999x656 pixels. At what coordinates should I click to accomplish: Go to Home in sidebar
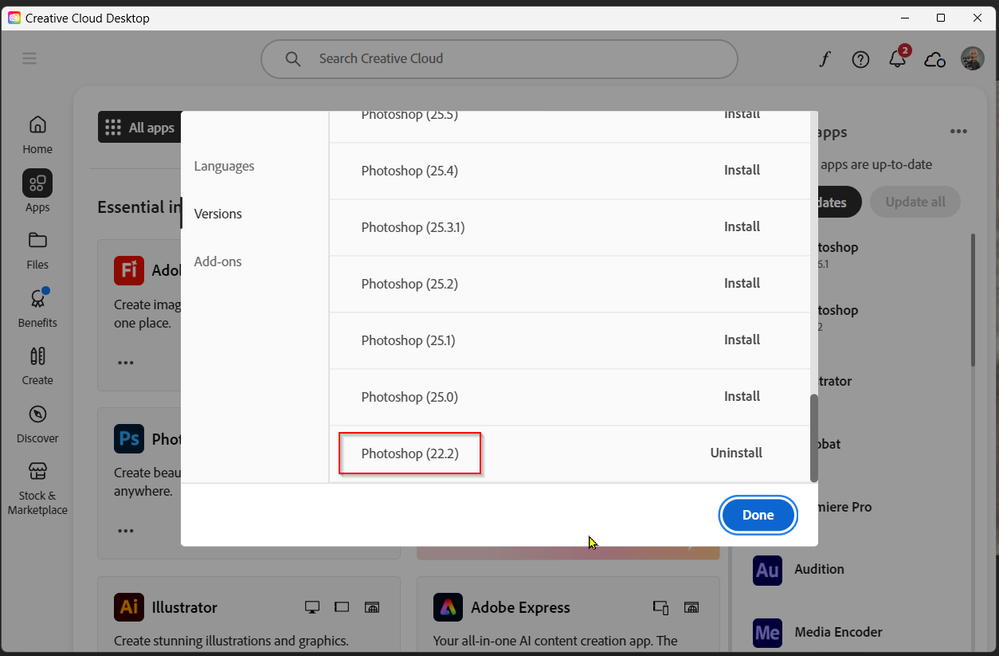pos(38,135)
